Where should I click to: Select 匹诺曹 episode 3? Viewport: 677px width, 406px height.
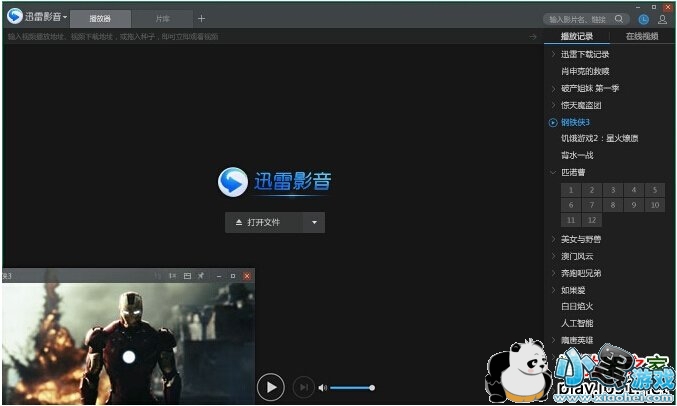pyautogui.click(x=613, y=190)
